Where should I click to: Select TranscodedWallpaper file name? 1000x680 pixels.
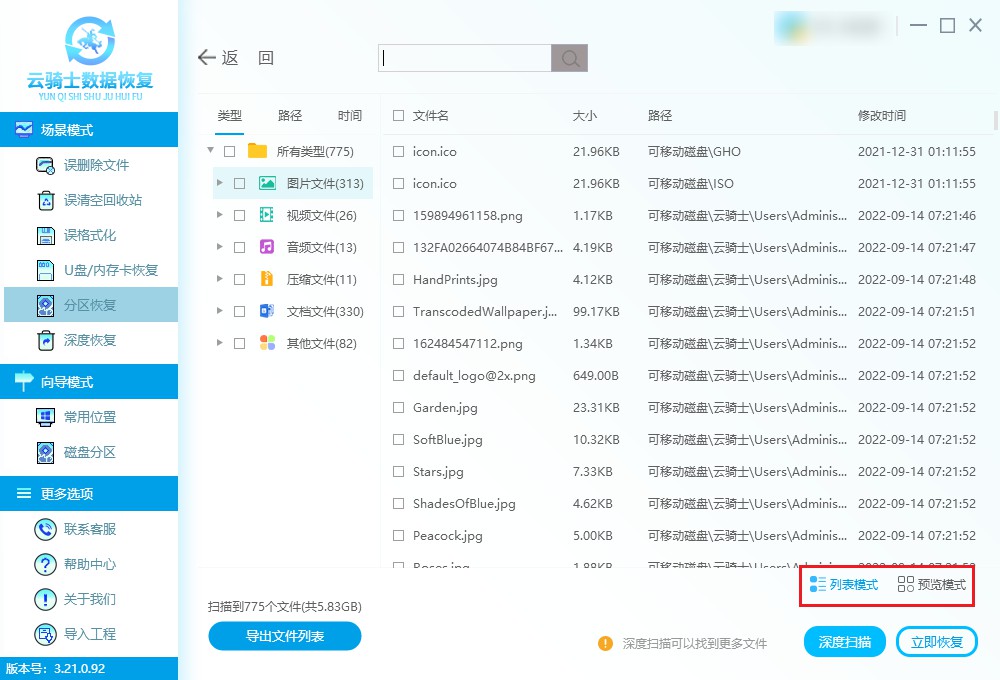485,311
